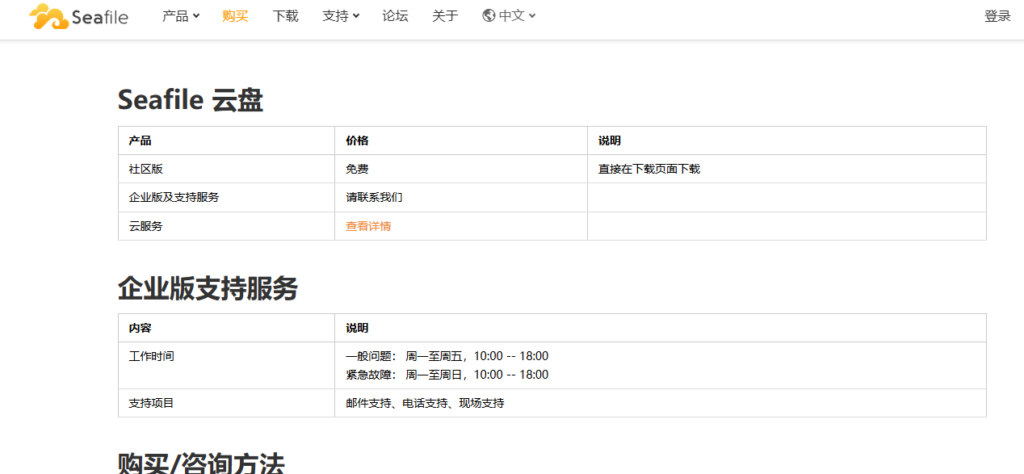Open the 支持 dropdown menu
This screenshot has height=474, width=1024.
[341, 16]
